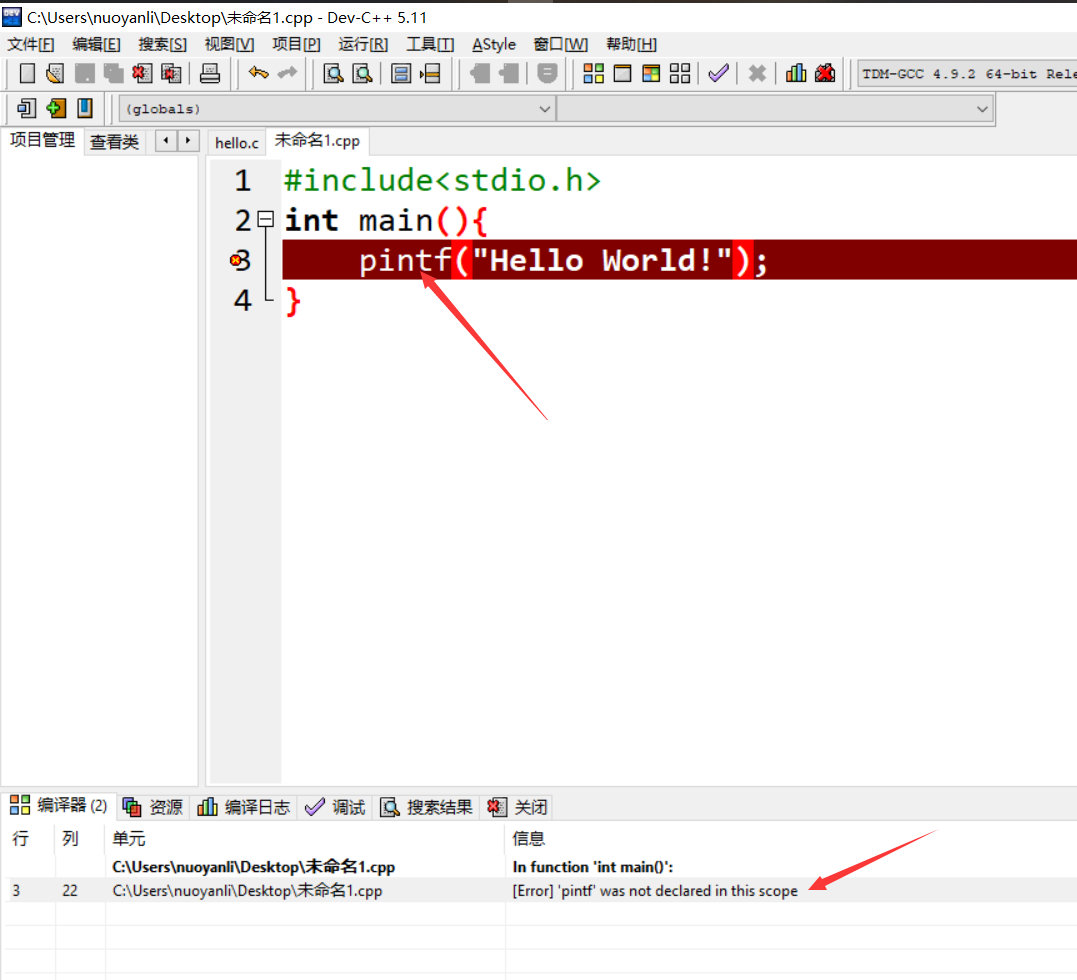Viewport: 1077px width, 980px height.
Task: Open the (globals) scope dropdown
Action: pos(337,109)
